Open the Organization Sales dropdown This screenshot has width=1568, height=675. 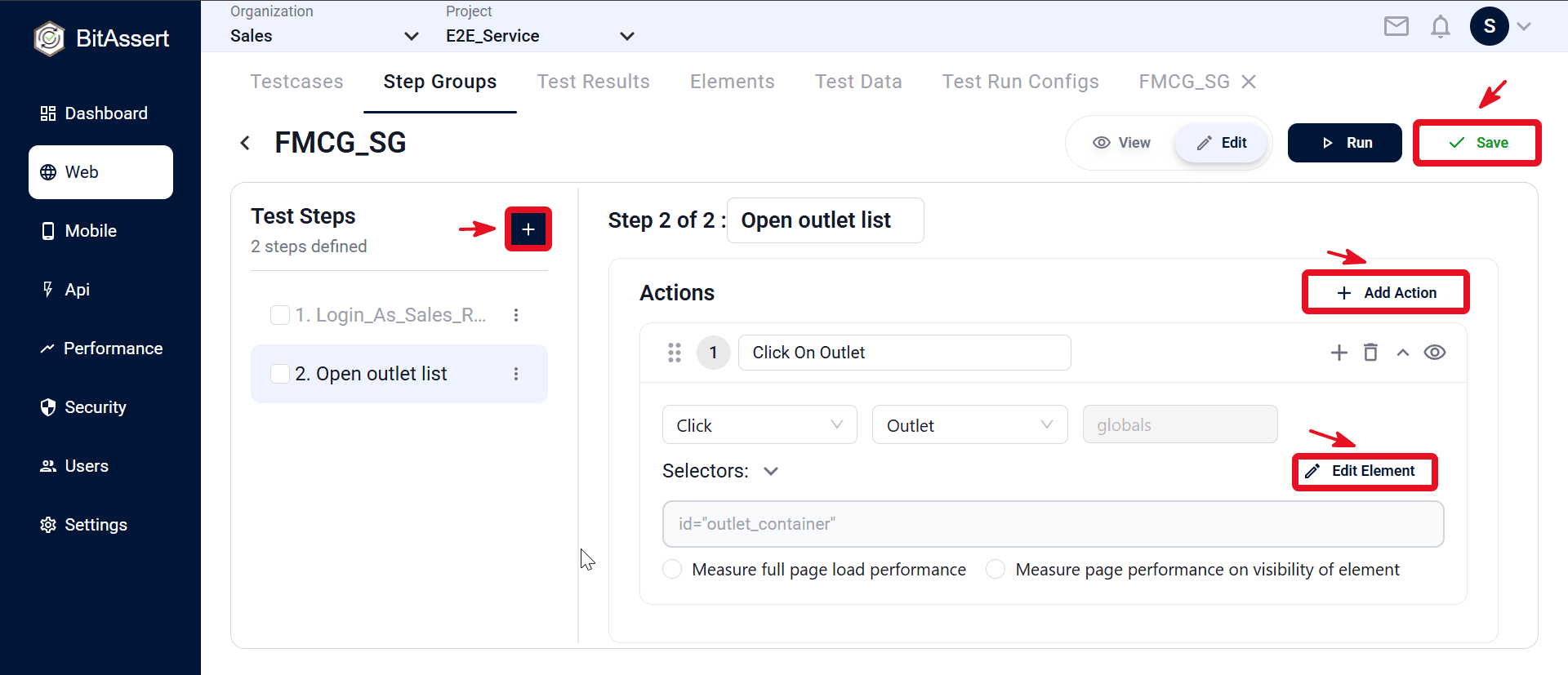click(x=324, y=36)
